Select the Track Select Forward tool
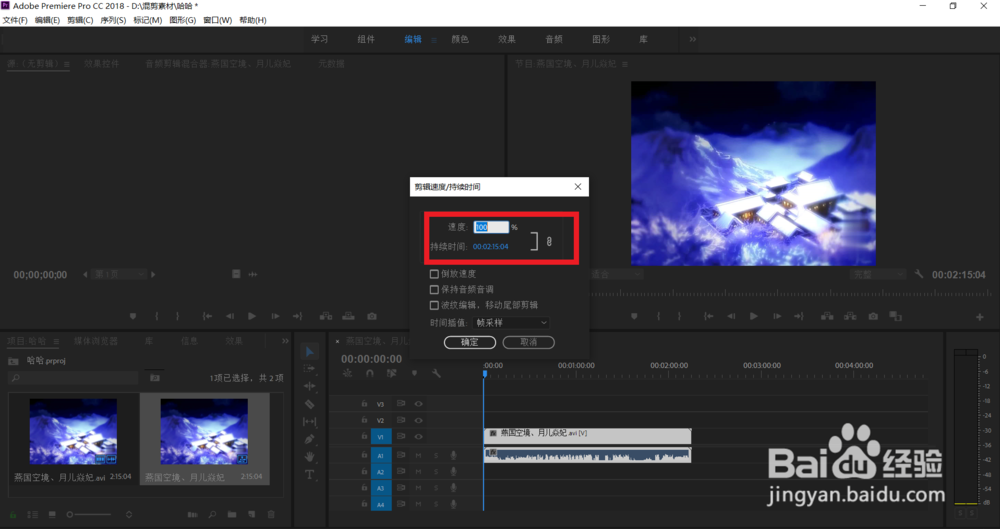1000x529 pixels. (x=309, y=369)
